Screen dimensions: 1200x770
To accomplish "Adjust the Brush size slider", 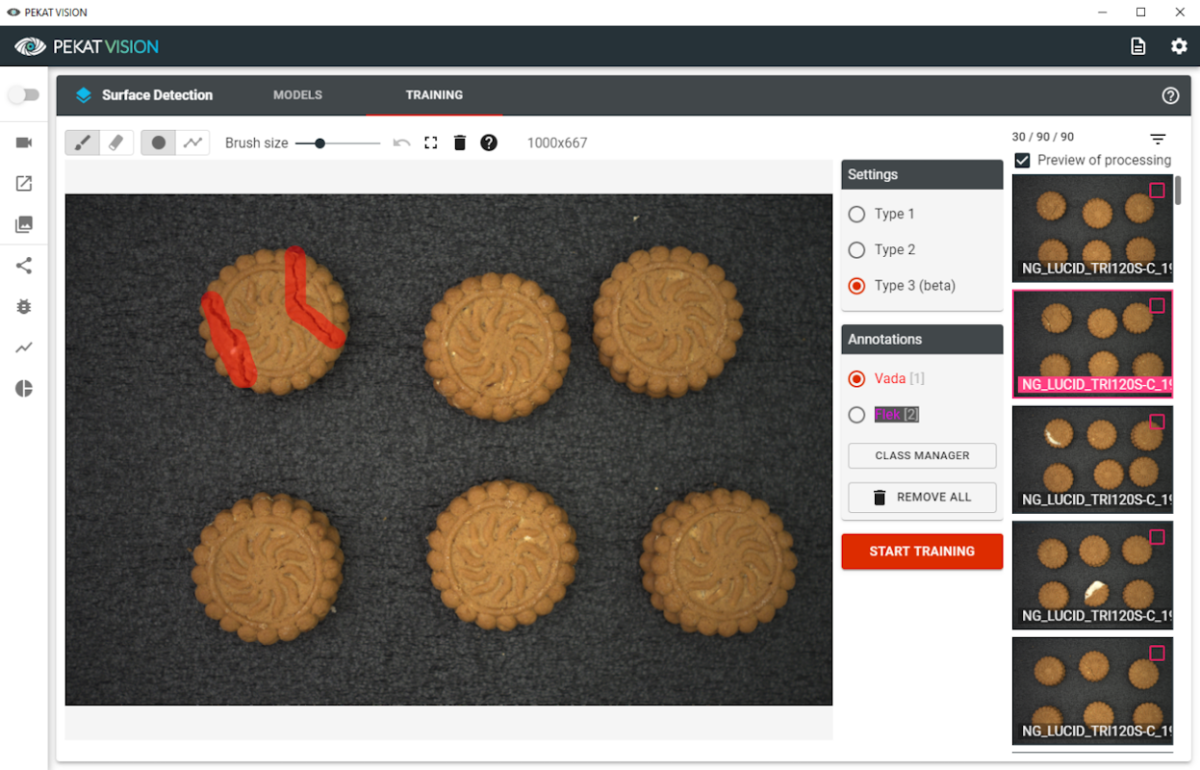I will coord(318,143).
